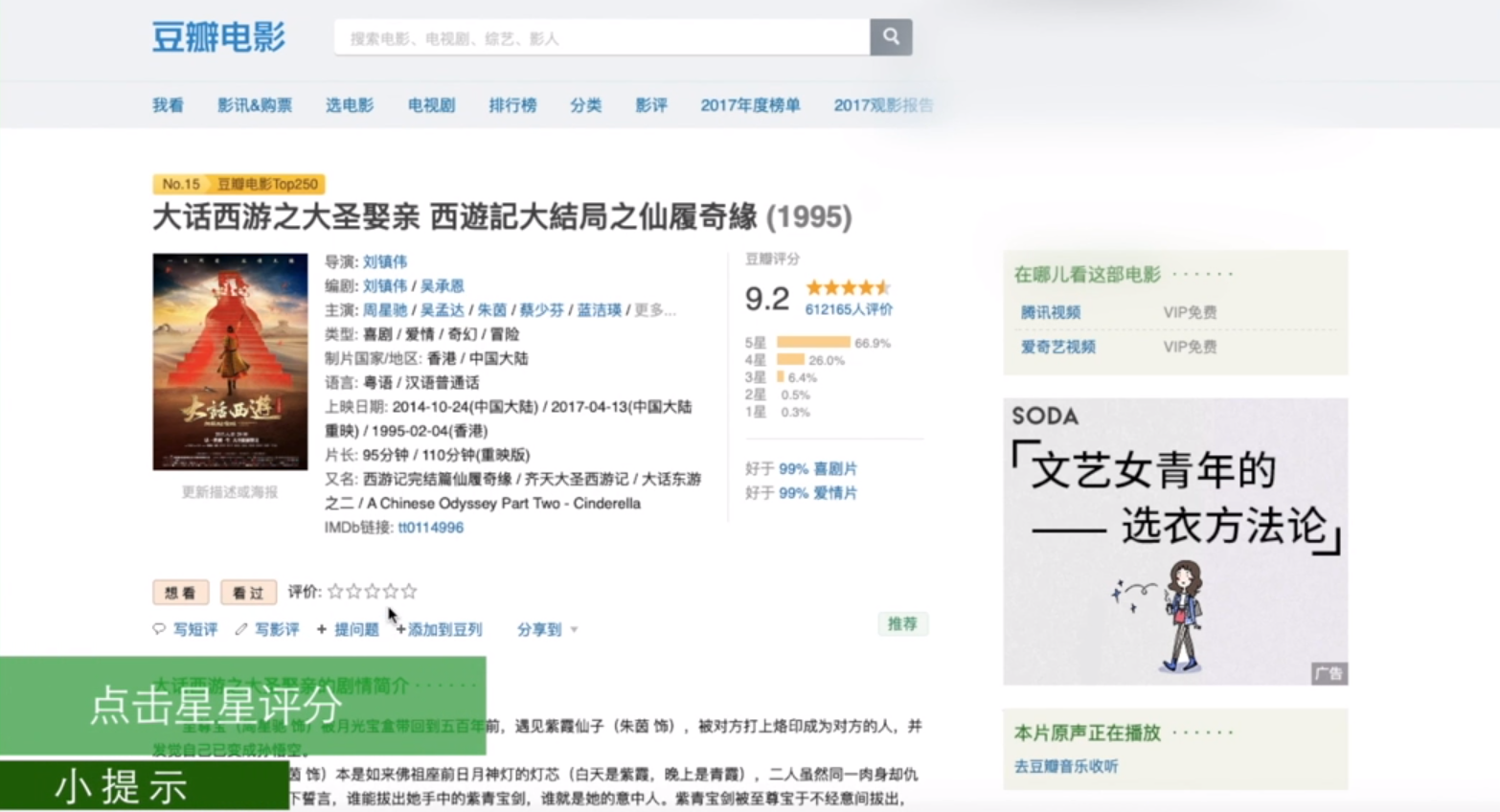Open 爱奇艺视频 watch link
Viewport: 1500px width, 812px height.
1058,347
